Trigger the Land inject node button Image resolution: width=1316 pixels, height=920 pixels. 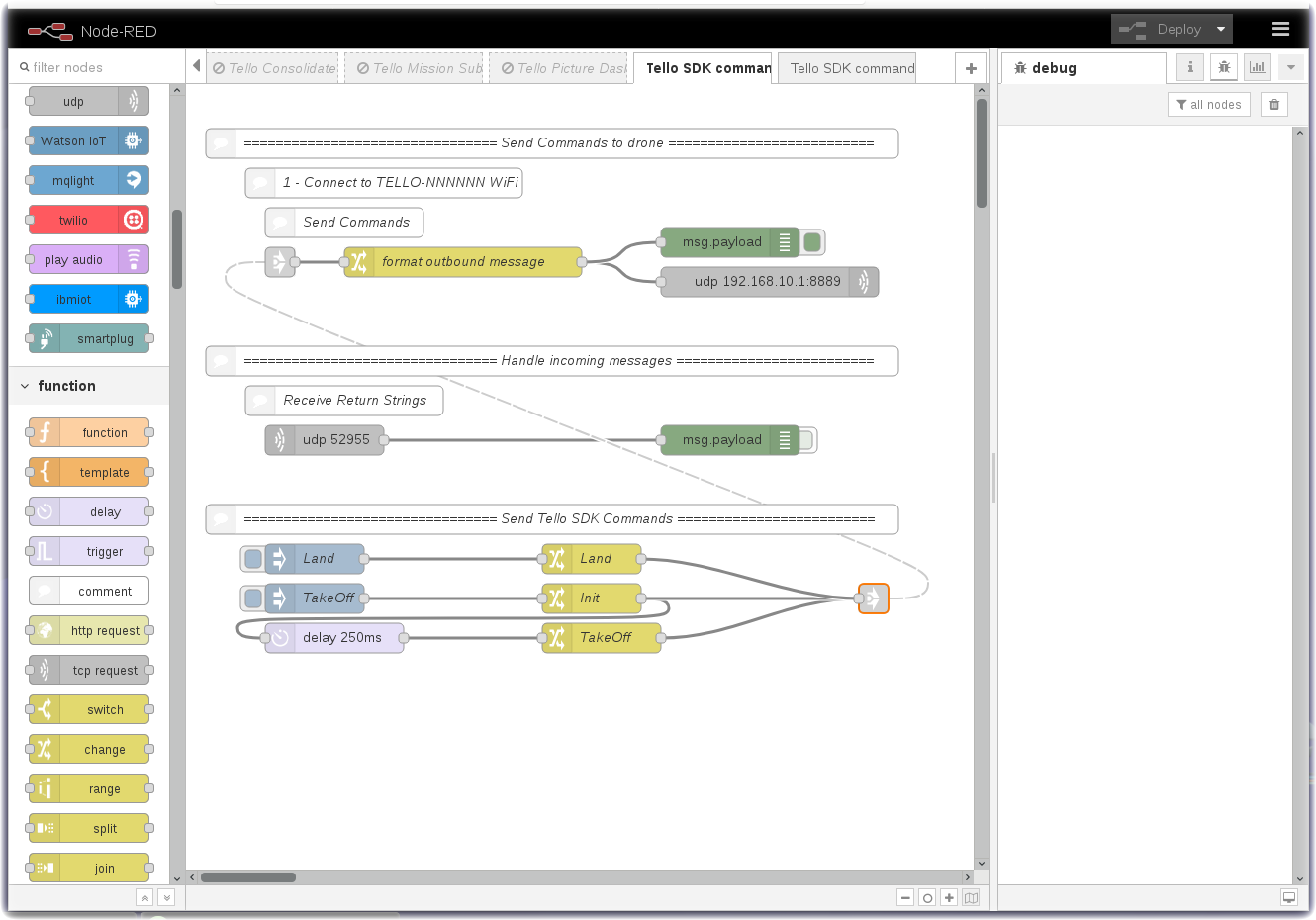coord(253,559)
